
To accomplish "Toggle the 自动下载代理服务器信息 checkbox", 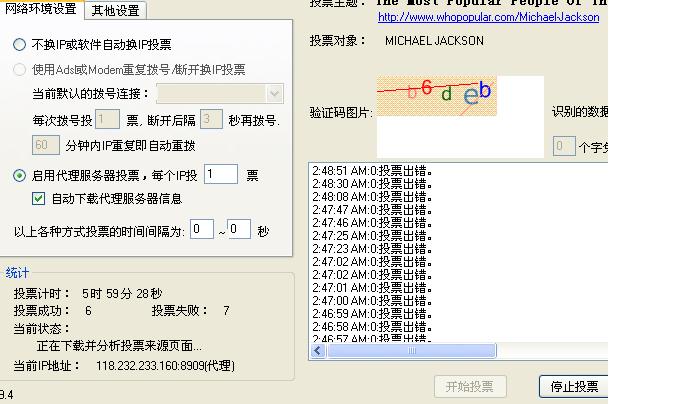I will tap(39, 199).
